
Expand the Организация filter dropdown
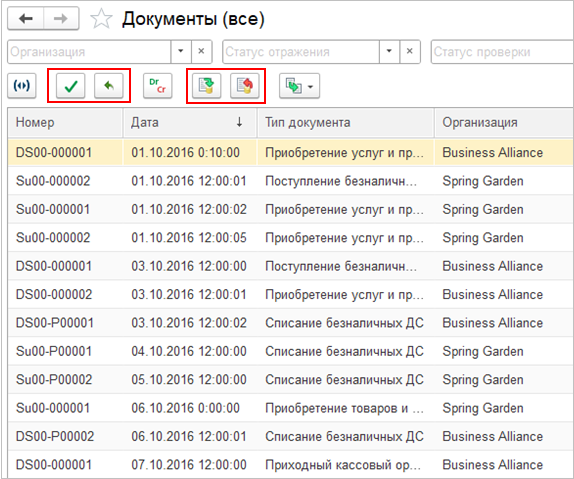tap(181, 52)
